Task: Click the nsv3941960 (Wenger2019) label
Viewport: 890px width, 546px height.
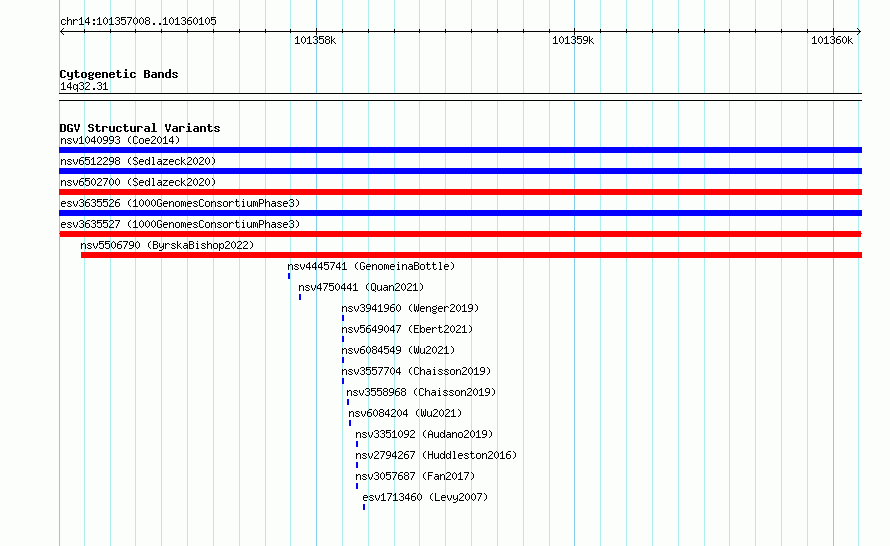Action: pos(410,308)
